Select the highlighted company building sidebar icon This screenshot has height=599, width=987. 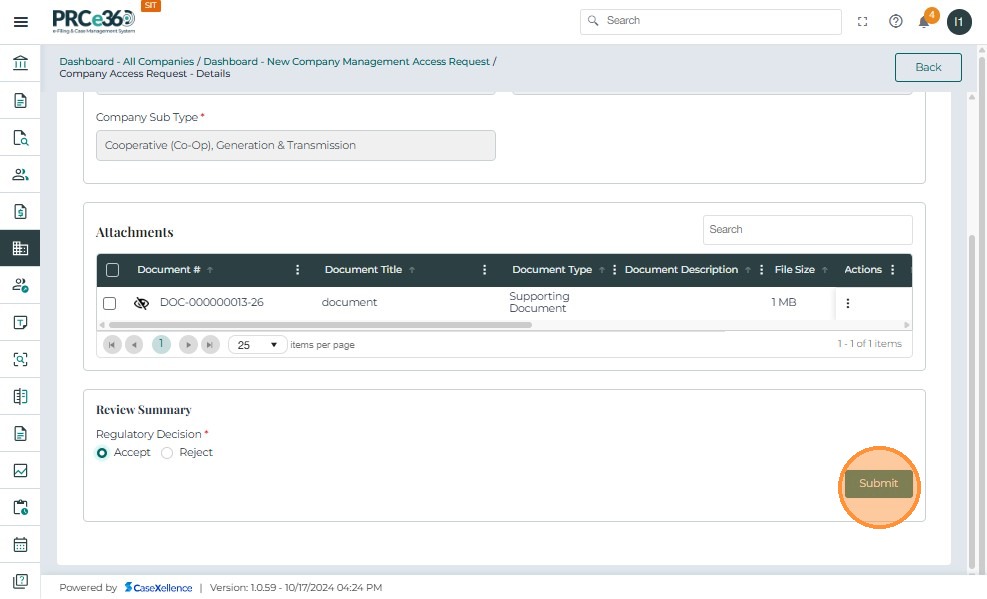click(20, 248)
